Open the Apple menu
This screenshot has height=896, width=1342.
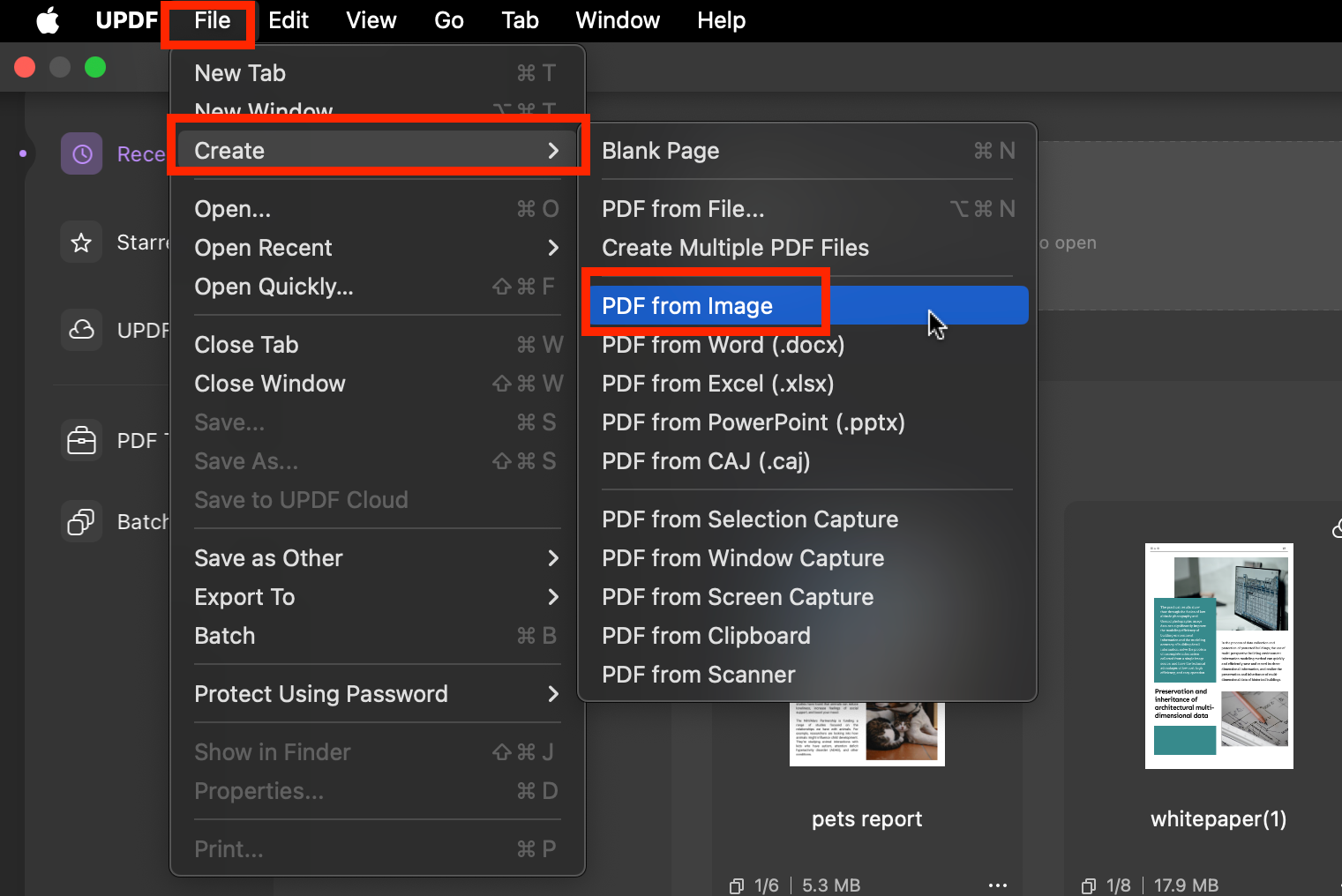click(x=48, y=20)
